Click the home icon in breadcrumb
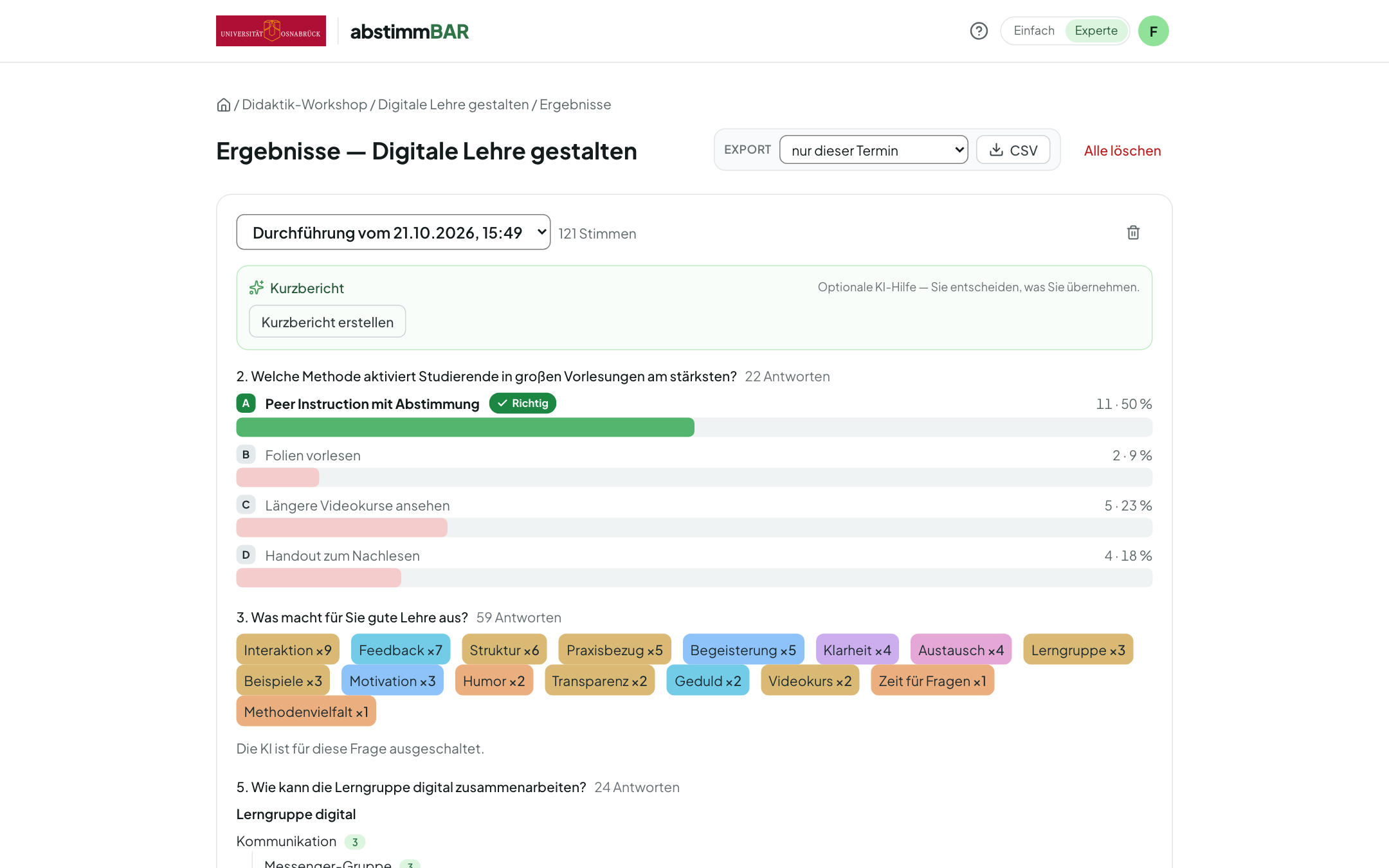 tap(223, 105)
